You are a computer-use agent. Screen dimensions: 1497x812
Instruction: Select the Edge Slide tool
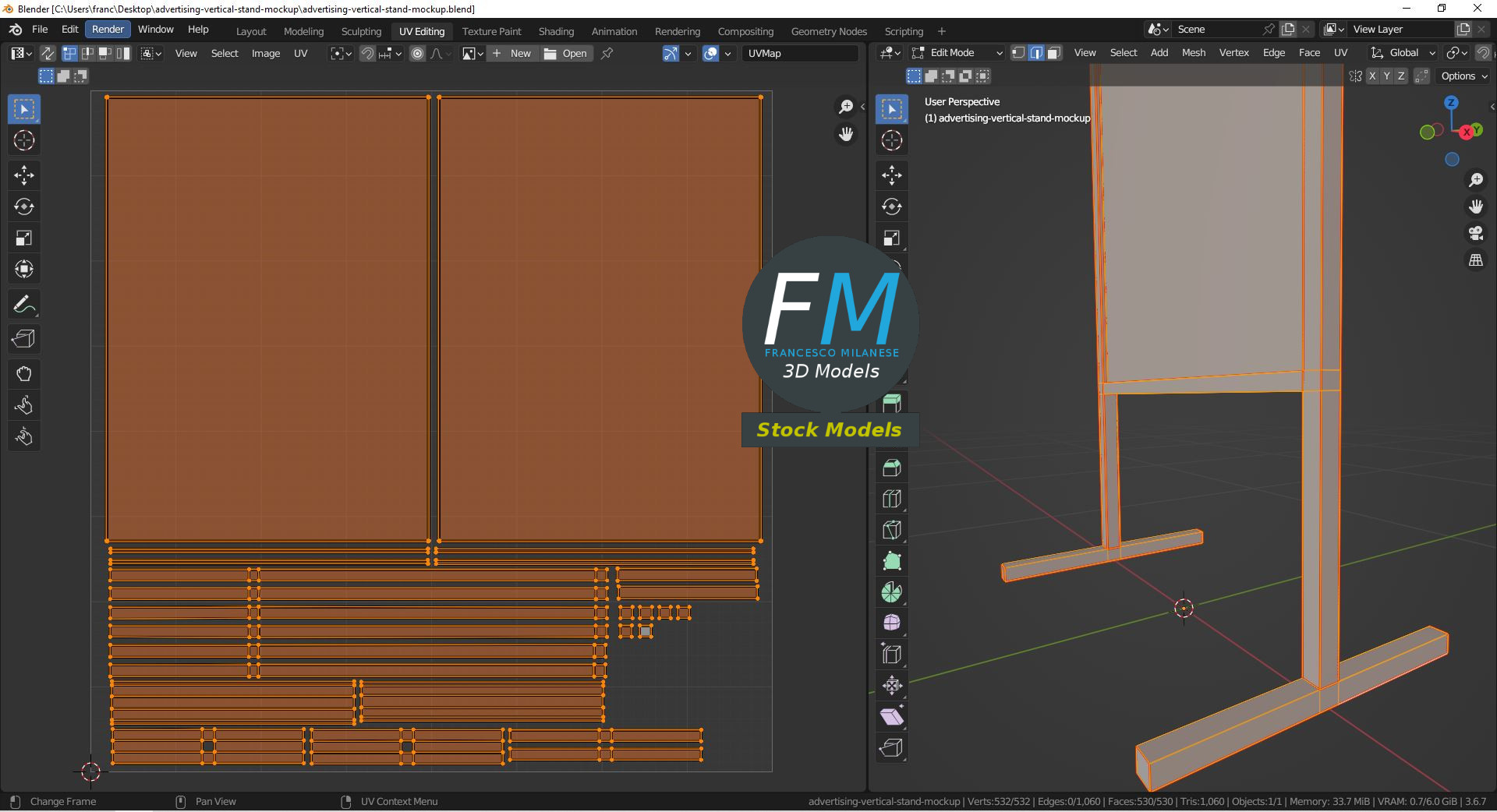[x=892, y=655]
